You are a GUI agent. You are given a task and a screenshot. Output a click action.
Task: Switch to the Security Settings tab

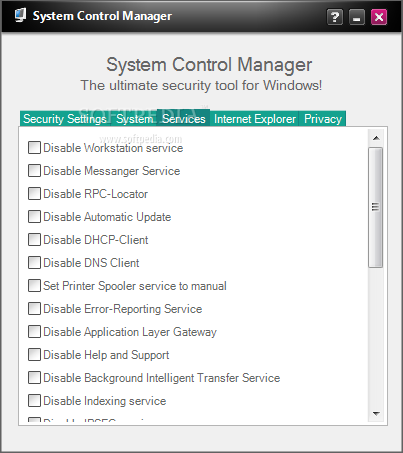[65, 119]
